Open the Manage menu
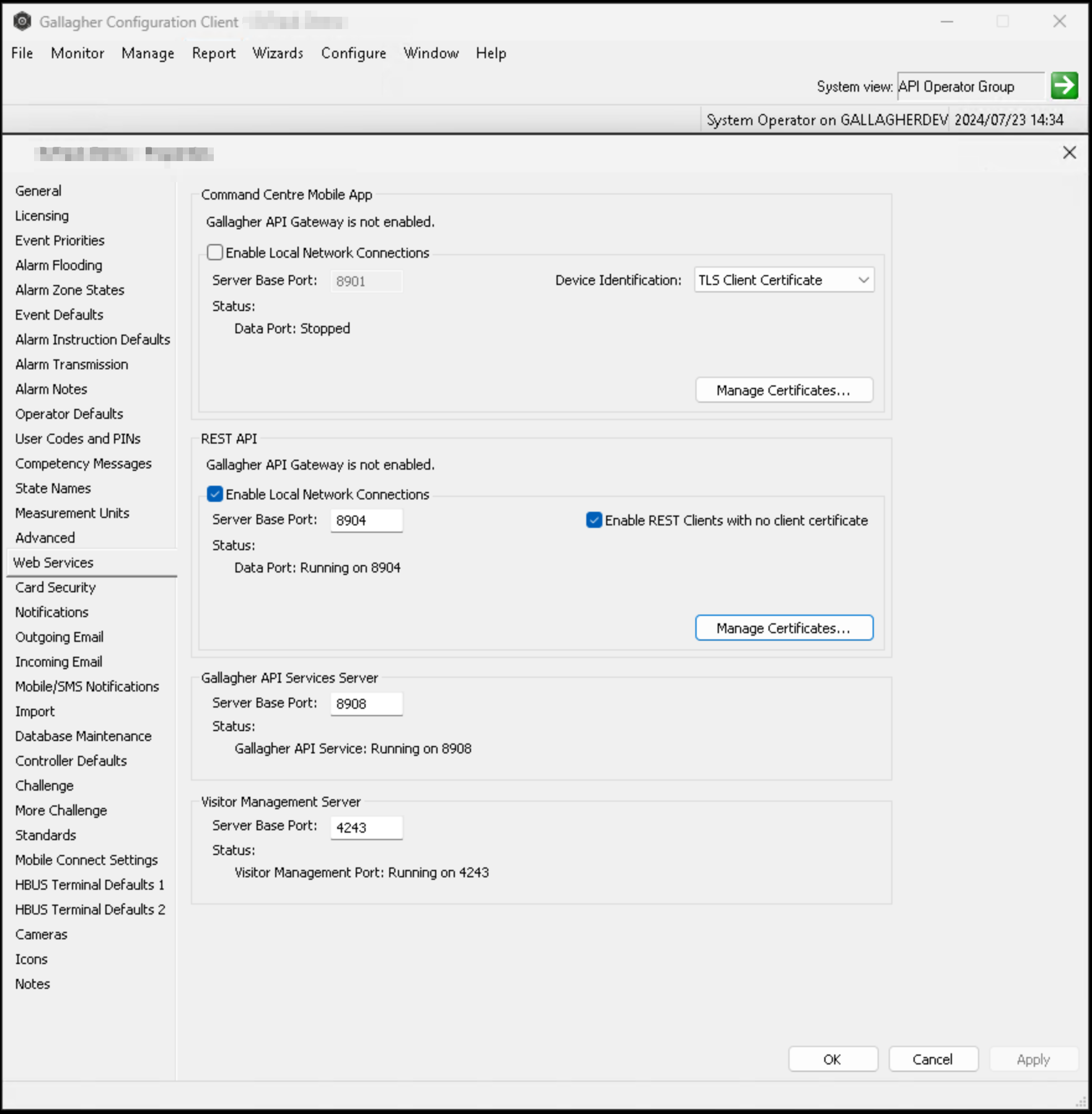The height and width of the screenshot is (1114, 1092). 148,53
